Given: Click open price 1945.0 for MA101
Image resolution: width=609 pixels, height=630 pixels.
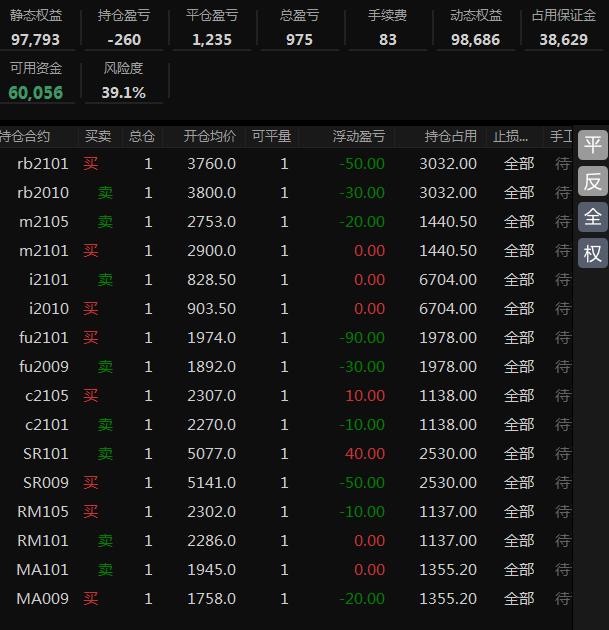Looking at the screenshot, I should (x=211, y=569).
